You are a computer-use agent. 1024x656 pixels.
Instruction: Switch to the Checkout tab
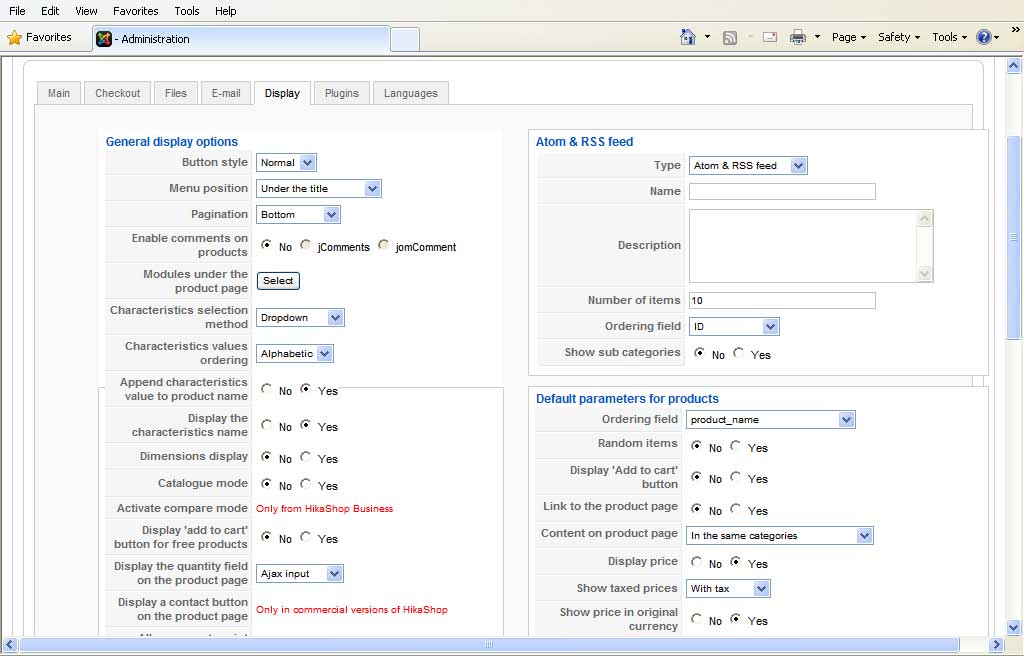tap(118, 93)
